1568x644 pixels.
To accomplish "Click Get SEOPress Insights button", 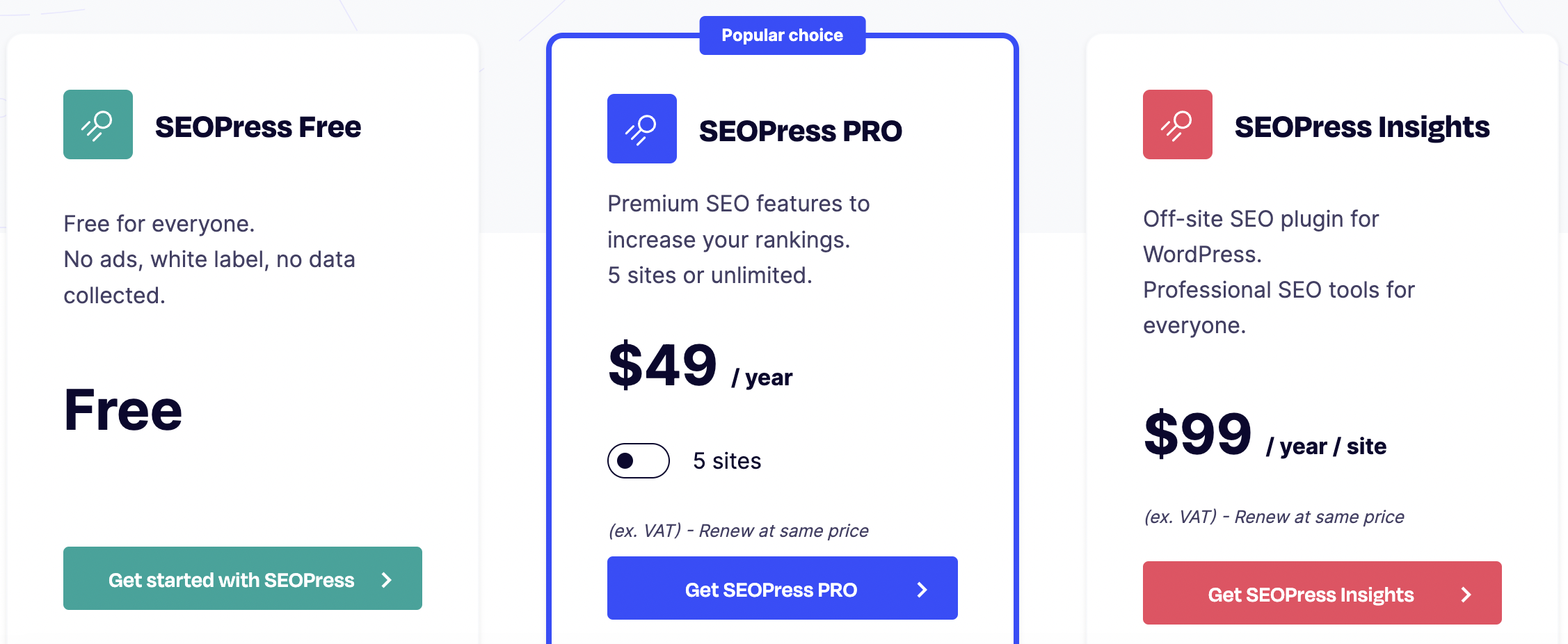I will pyautogui.click(x=1322, y=593).
